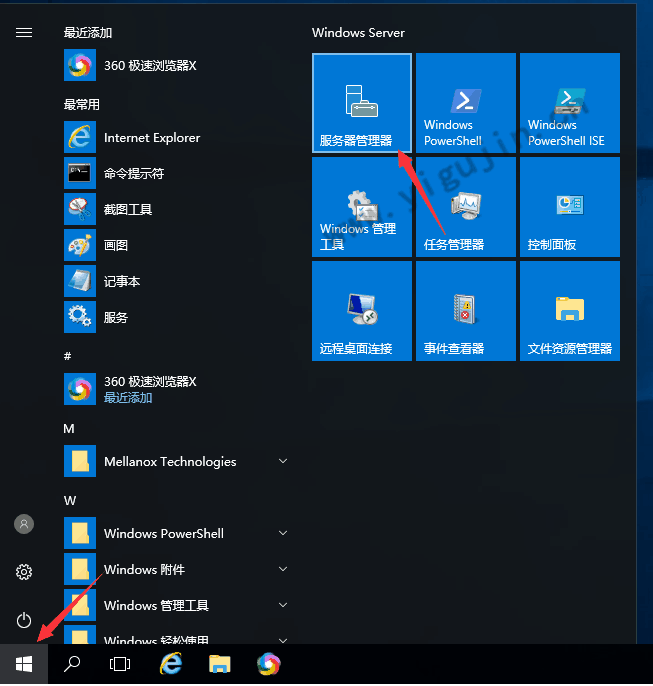Open Internet Explorer from most used list
Image resolution: width=653 pixels, height=686 pixels.
coord(152,138)
